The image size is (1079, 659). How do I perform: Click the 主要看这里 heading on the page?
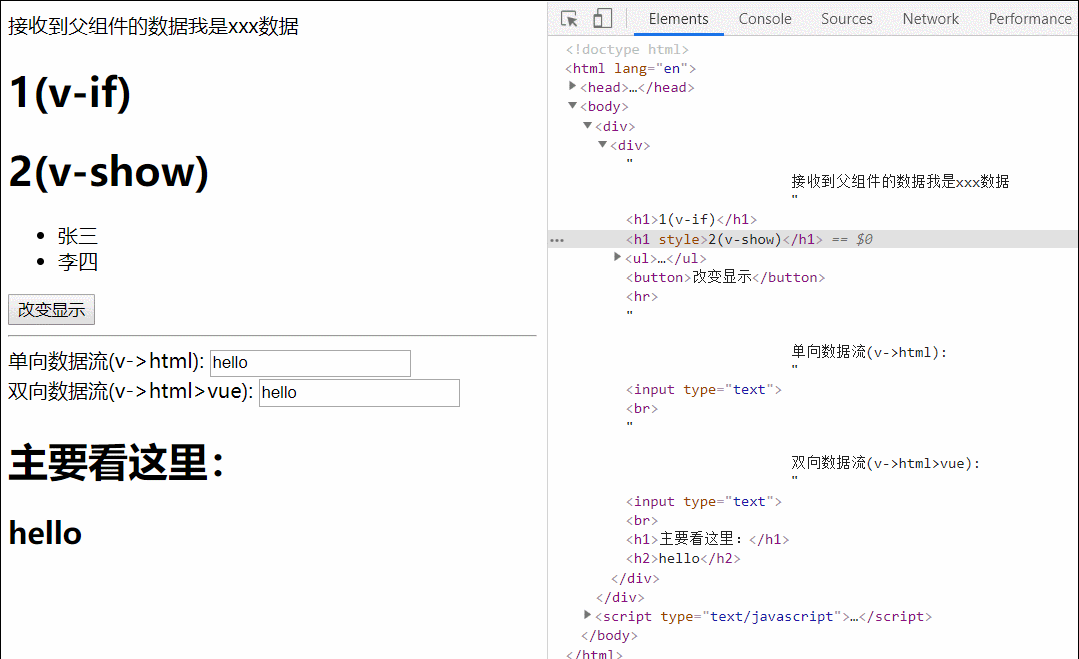(x=116, y=462)
